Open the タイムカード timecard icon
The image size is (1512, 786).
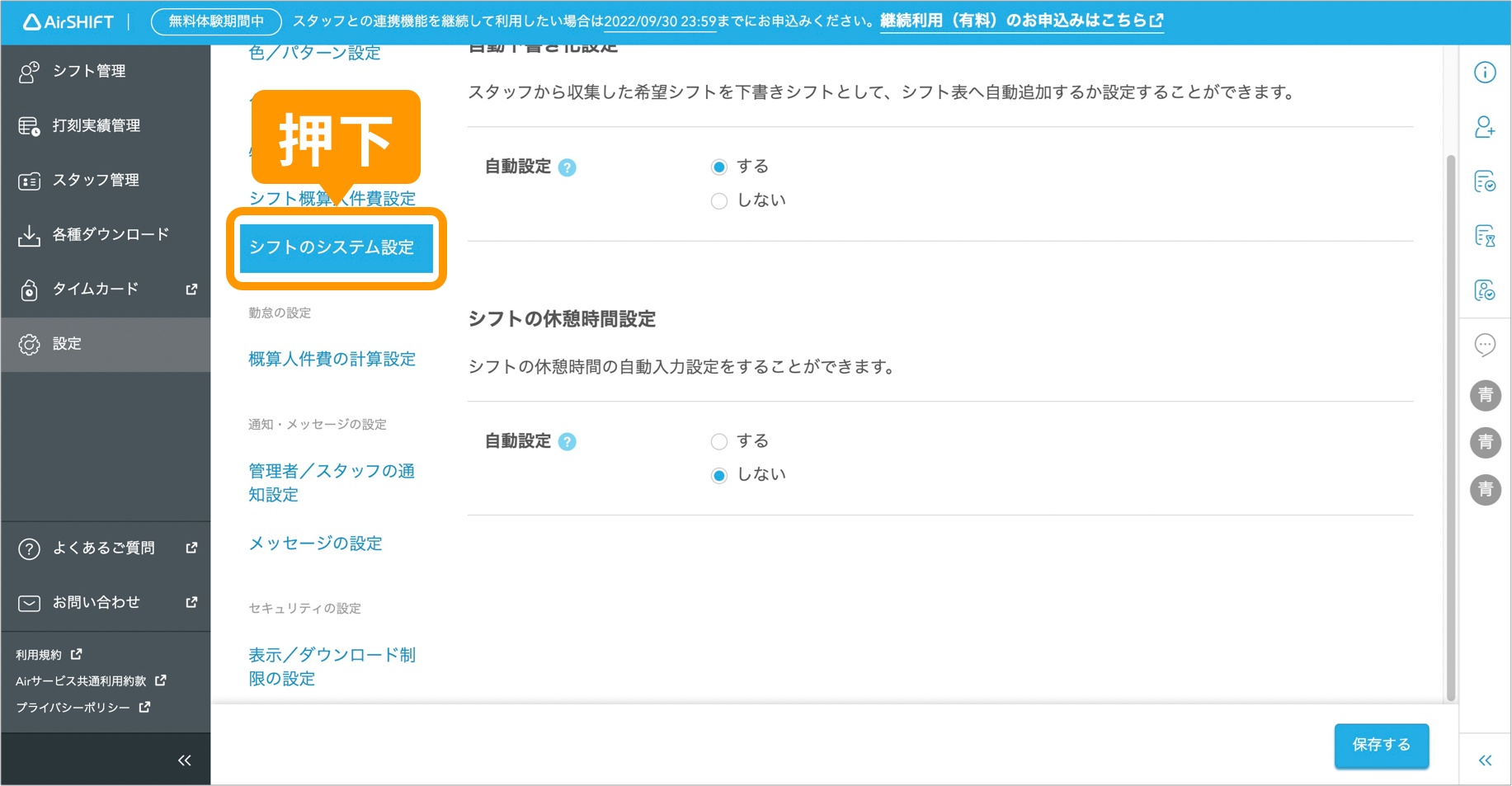30,289
